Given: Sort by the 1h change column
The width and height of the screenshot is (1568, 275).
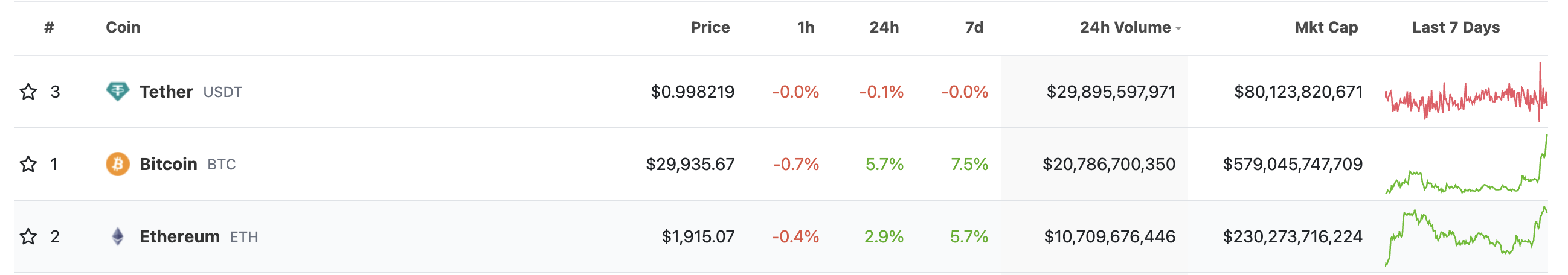Looking at the screenshot, I should (805, 27).
